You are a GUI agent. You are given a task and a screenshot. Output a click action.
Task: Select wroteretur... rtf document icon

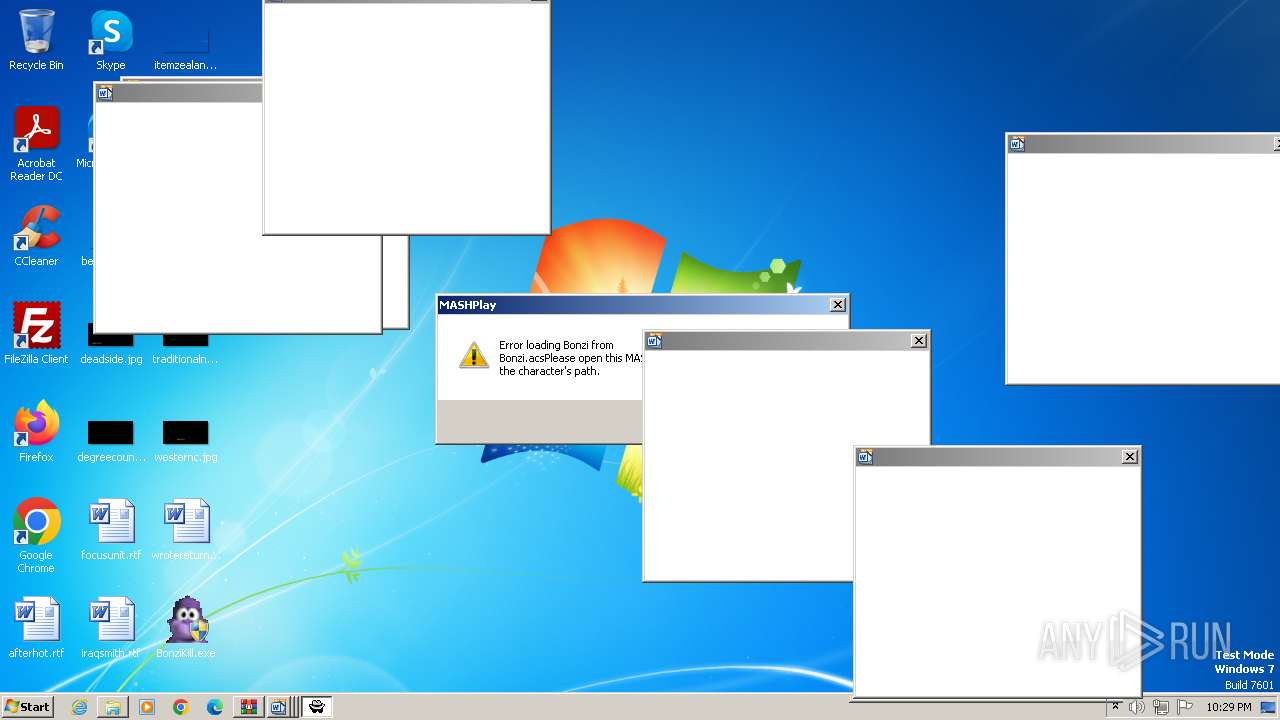(x=186, y=530)
